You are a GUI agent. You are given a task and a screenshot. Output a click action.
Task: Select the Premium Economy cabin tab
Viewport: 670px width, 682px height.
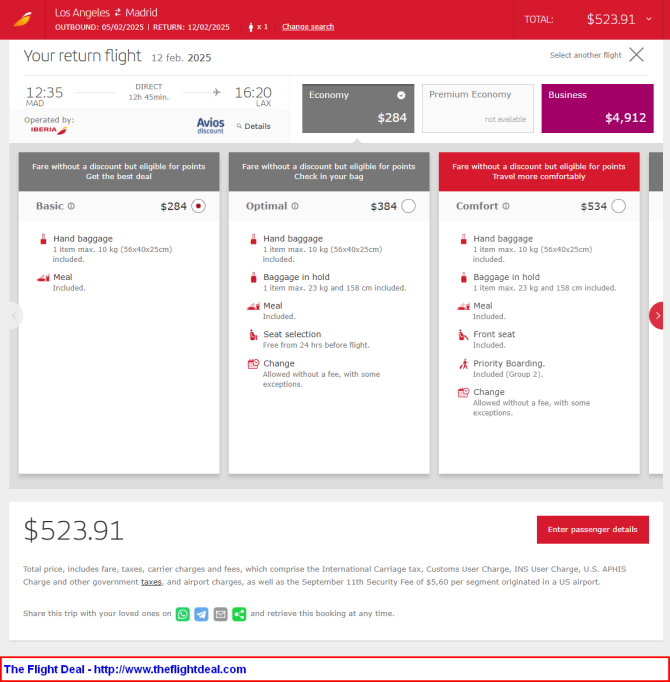click(477, 108)
